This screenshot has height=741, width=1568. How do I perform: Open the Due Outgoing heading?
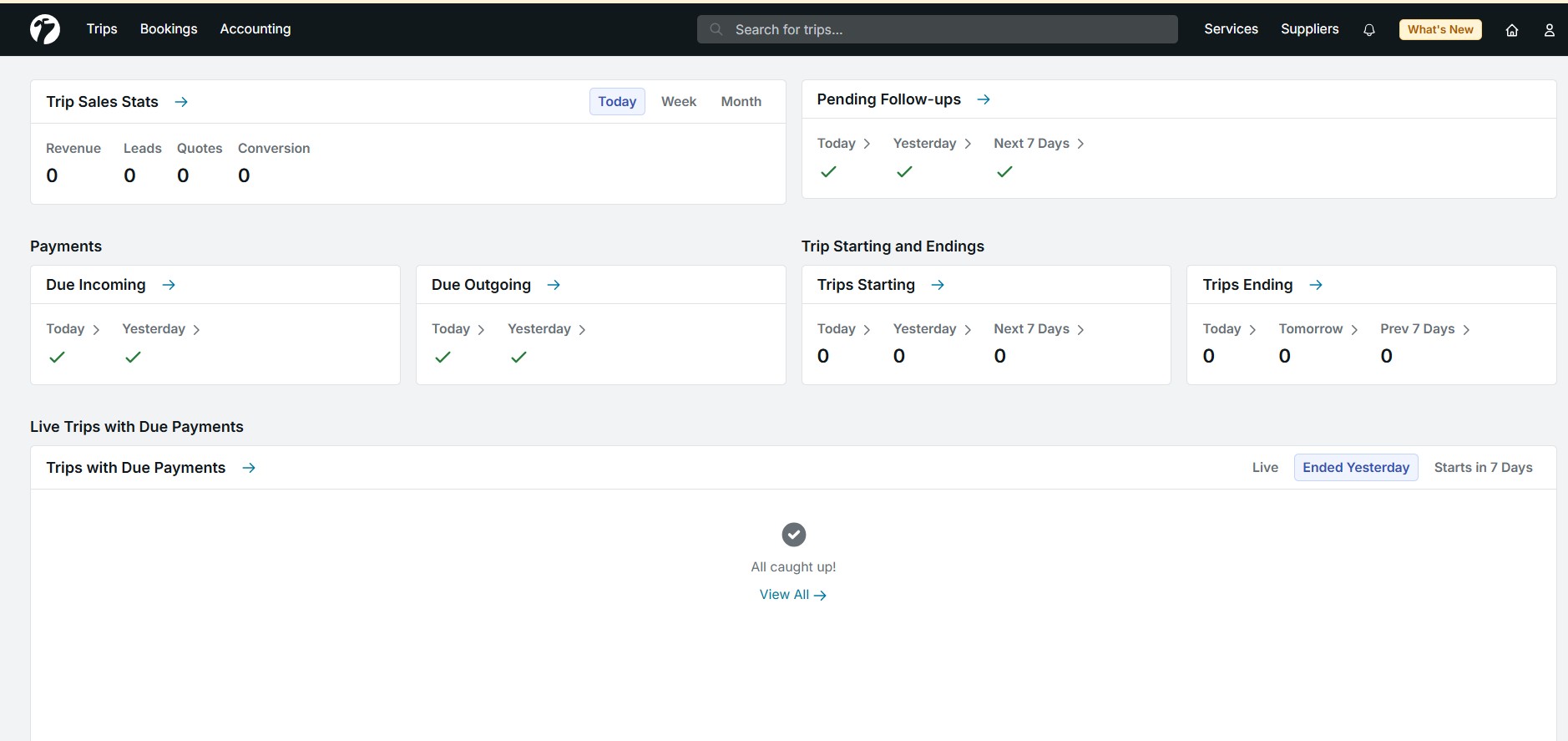click(x=481, y=285)
